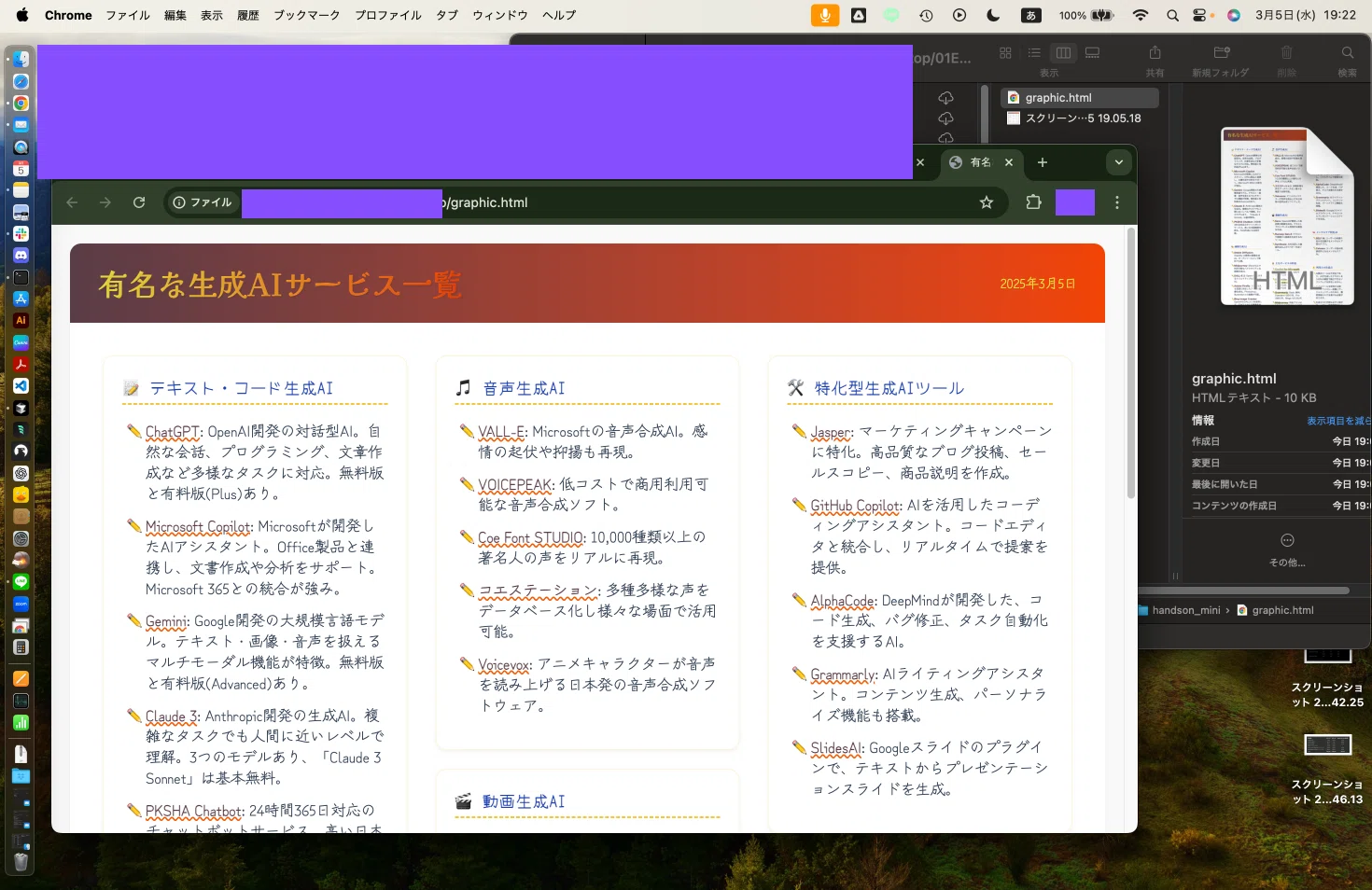Screen dimensions: 1372x890
Task: Open Canva from the Dock
Action: [21, 342]
